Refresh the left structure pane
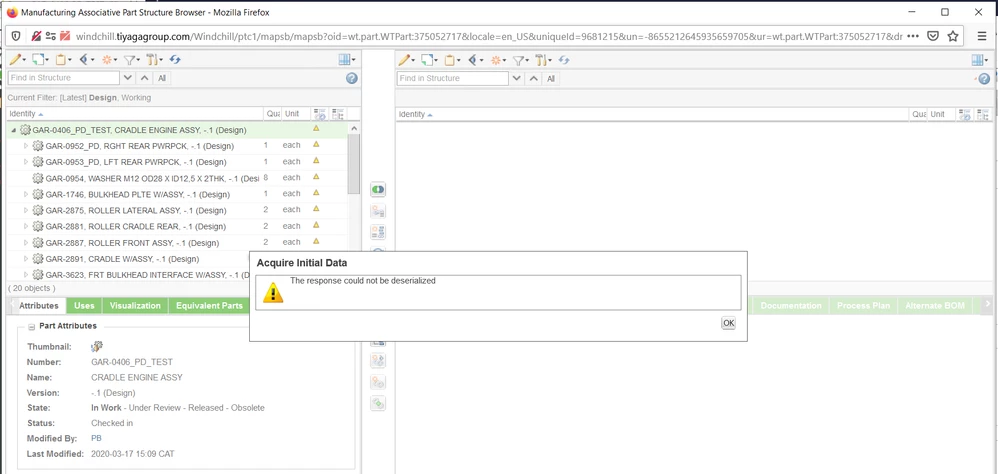998x474 pixels. pos(175,60)
